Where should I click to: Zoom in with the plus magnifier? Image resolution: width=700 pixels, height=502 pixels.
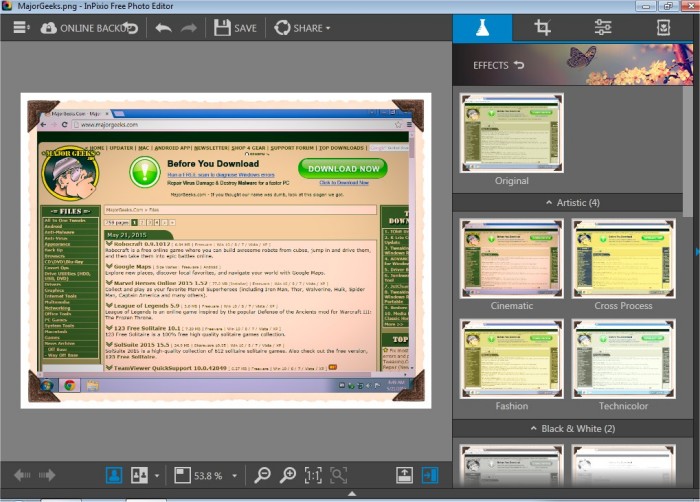pos(288,475)
